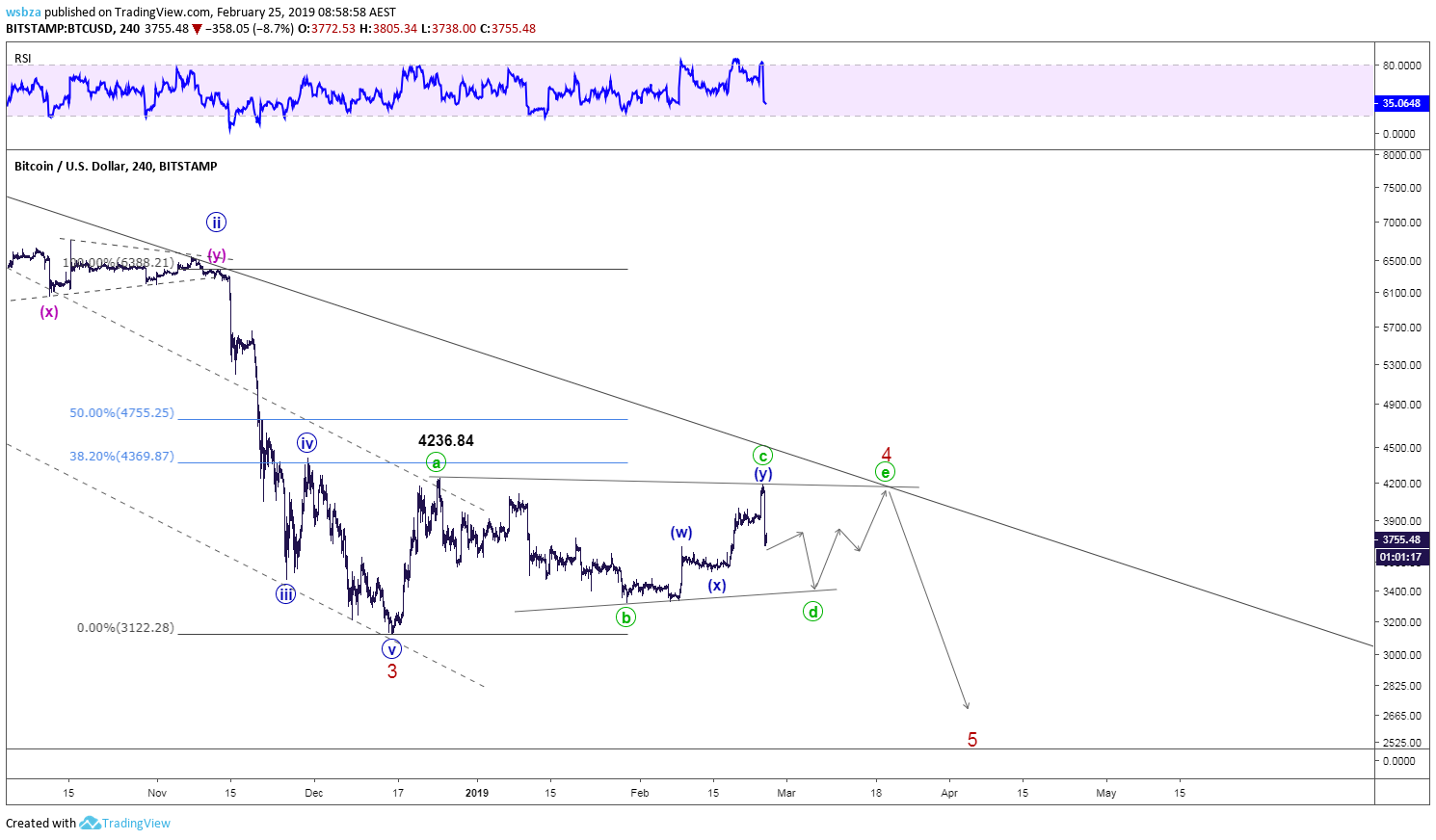Click the current price tag 3755.48 on the axis
Image resolution: width=1436 pixels, height=840 pixels.
tap(1400, 540)
